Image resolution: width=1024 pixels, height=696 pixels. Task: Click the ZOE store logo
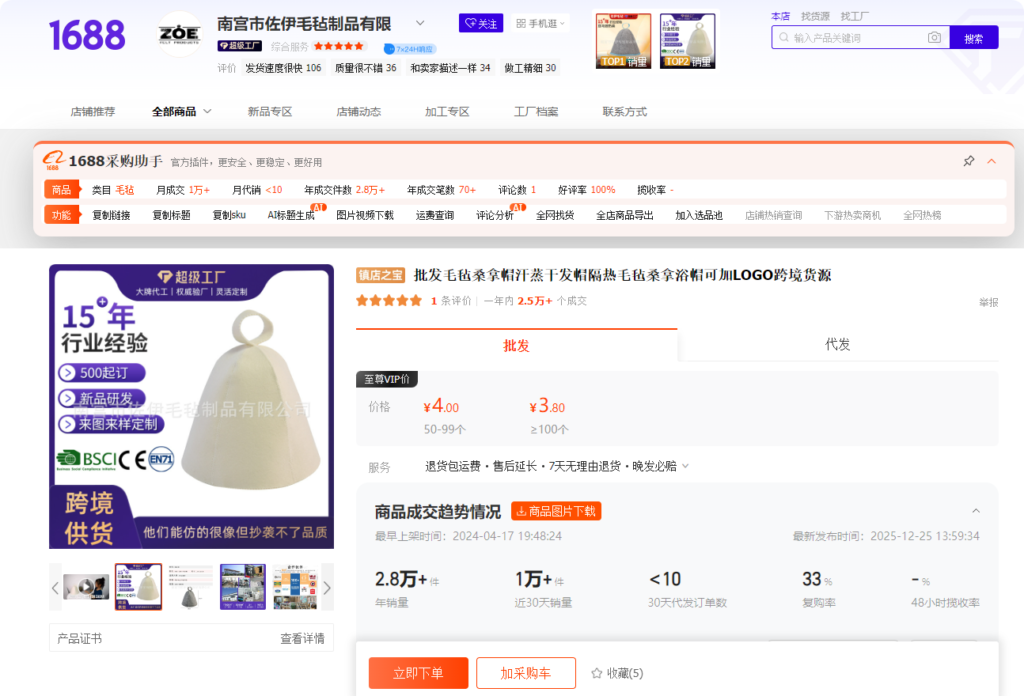point(179,34)
